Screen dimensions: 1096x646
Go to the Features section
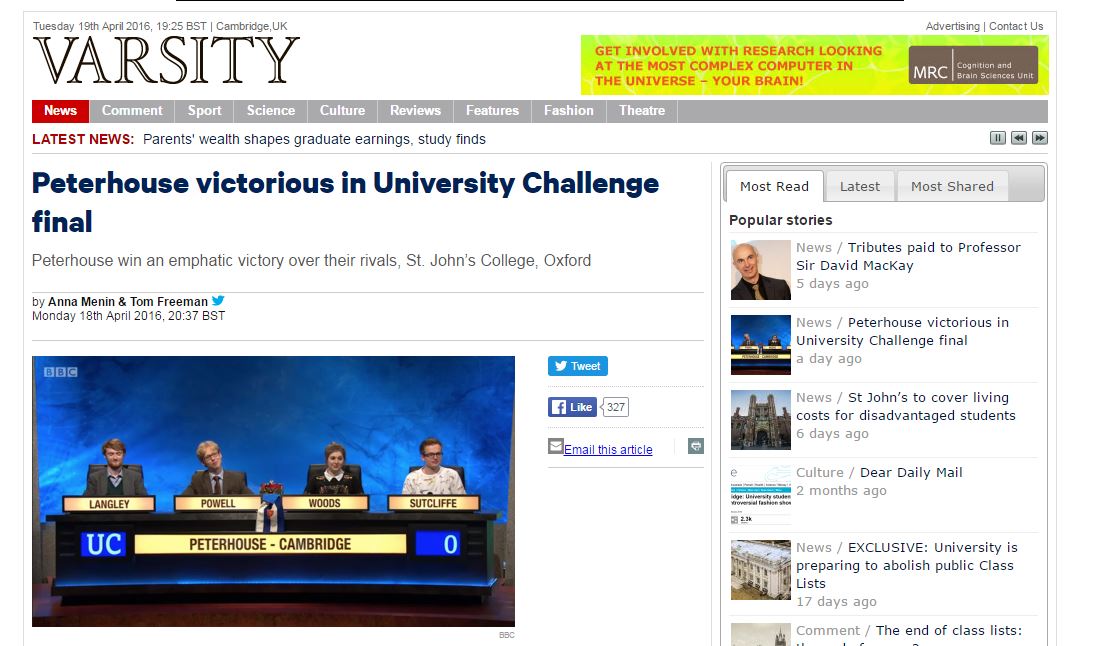pos(492,111)
